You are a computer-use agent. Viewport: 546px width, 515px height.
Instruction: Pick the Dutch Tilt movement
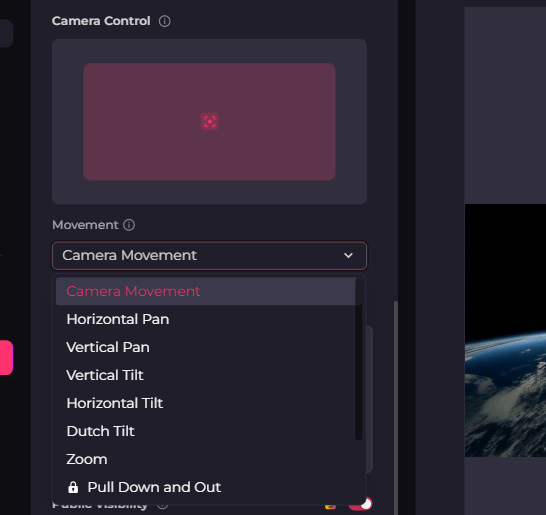(x=100, y=431)
